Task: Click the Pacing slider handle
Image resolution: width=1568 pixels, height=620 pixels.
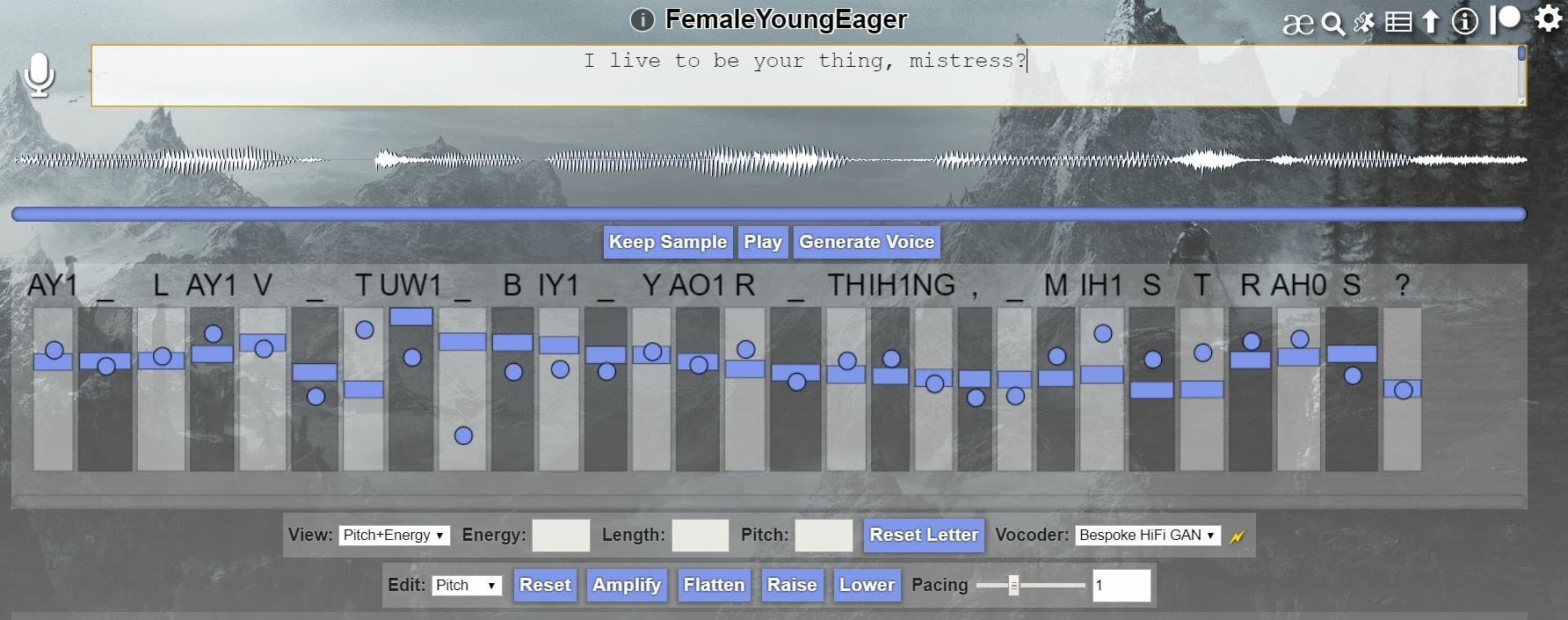Action: (x=1013, y=586)
